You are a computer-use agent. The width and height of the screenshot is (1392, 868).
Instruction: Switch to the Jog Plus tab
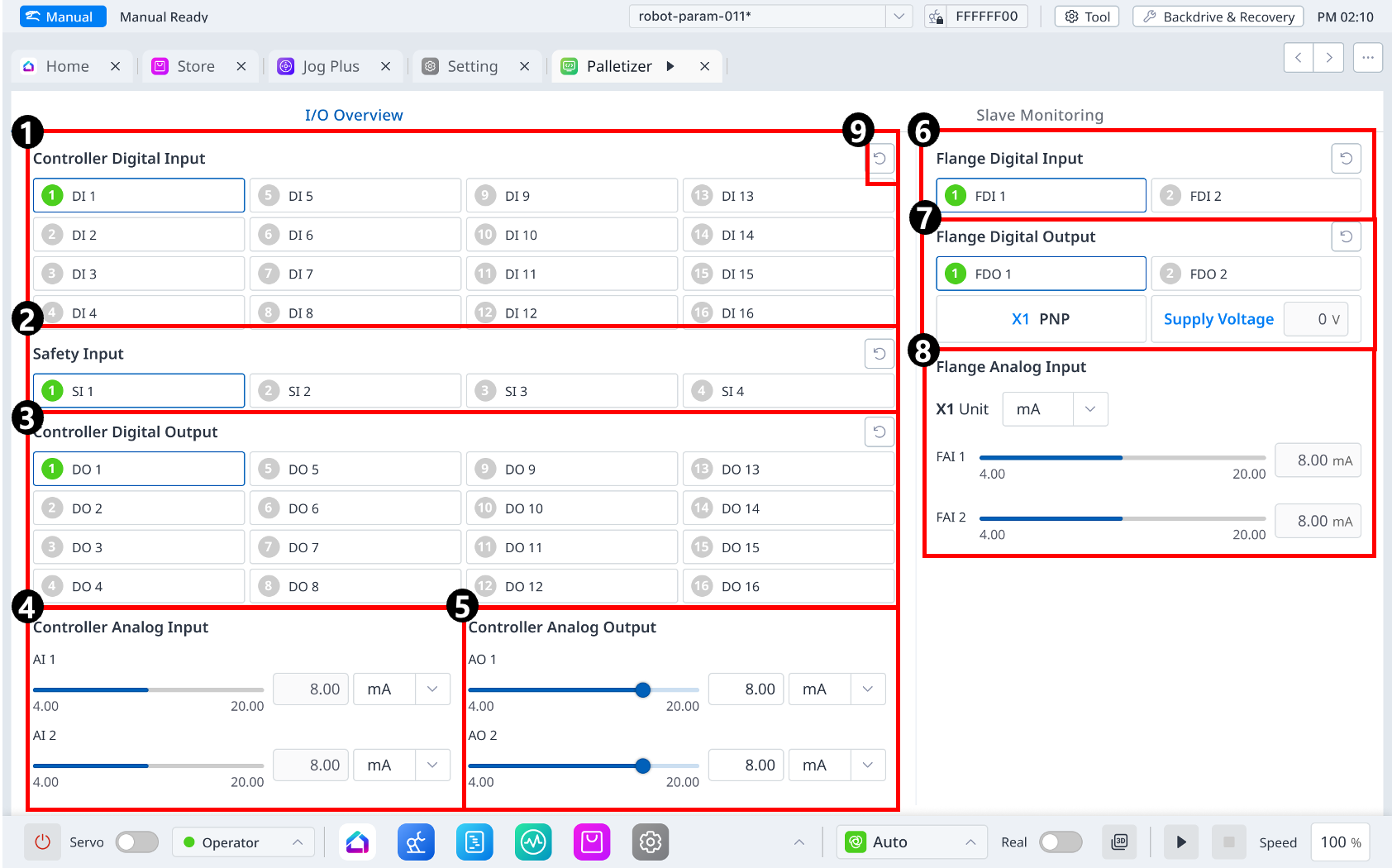click(x=330, y=66)
